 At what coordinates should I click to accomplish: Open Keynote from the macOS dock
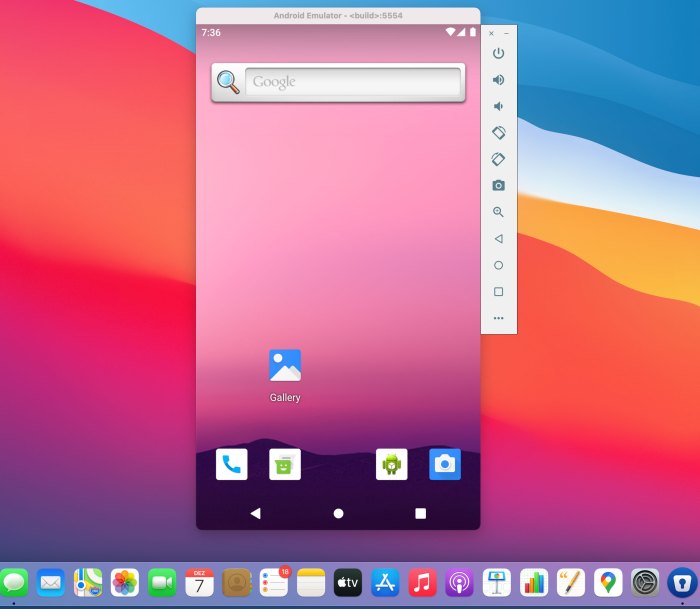click(x=496, y=582)
